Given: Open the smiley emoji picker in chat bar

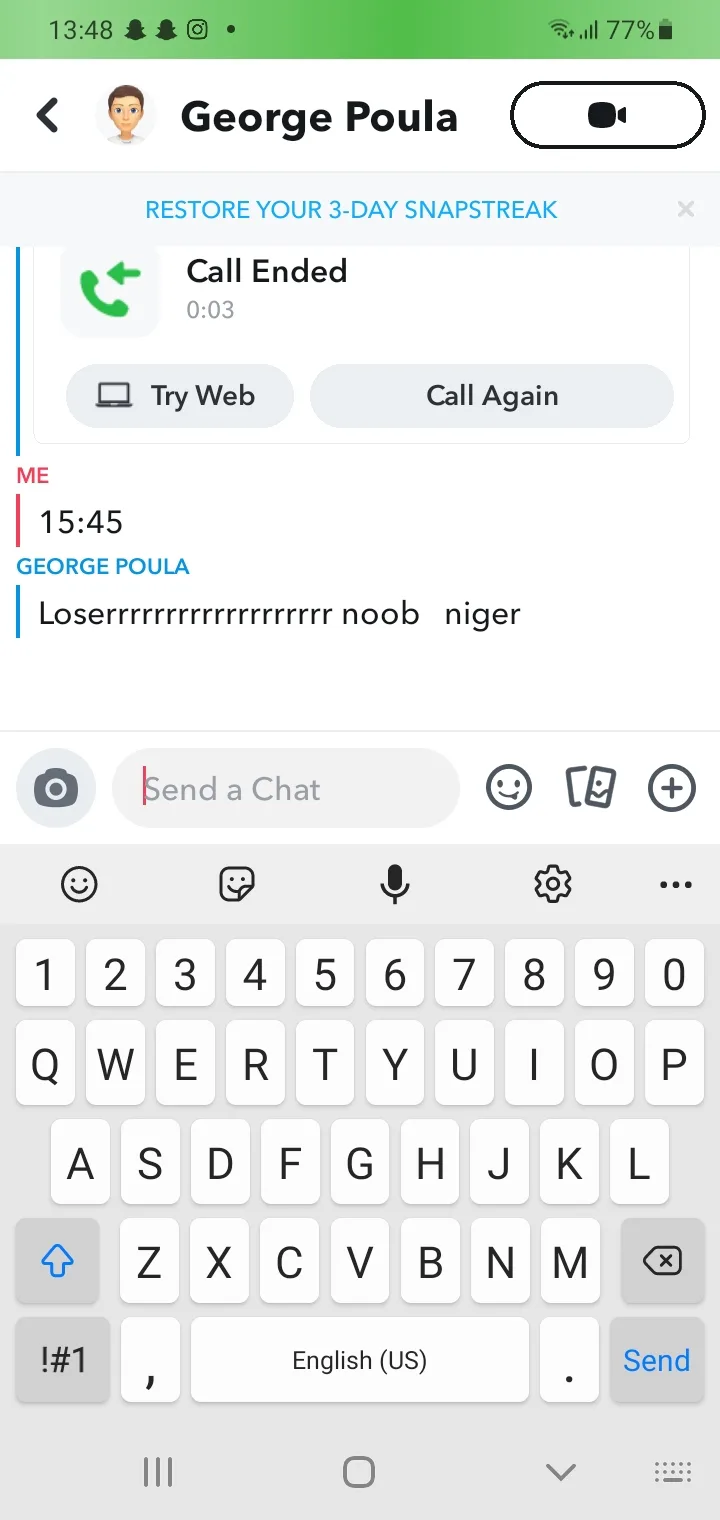Looking at the screenshot, I should click(x=509, y=789).
